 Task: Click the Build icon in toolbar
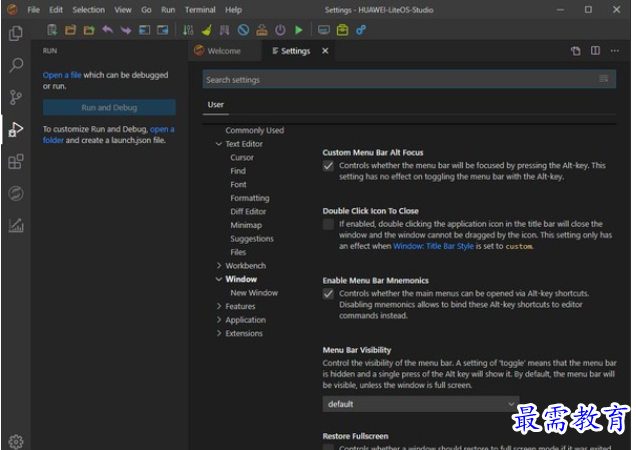pos(224,30)
